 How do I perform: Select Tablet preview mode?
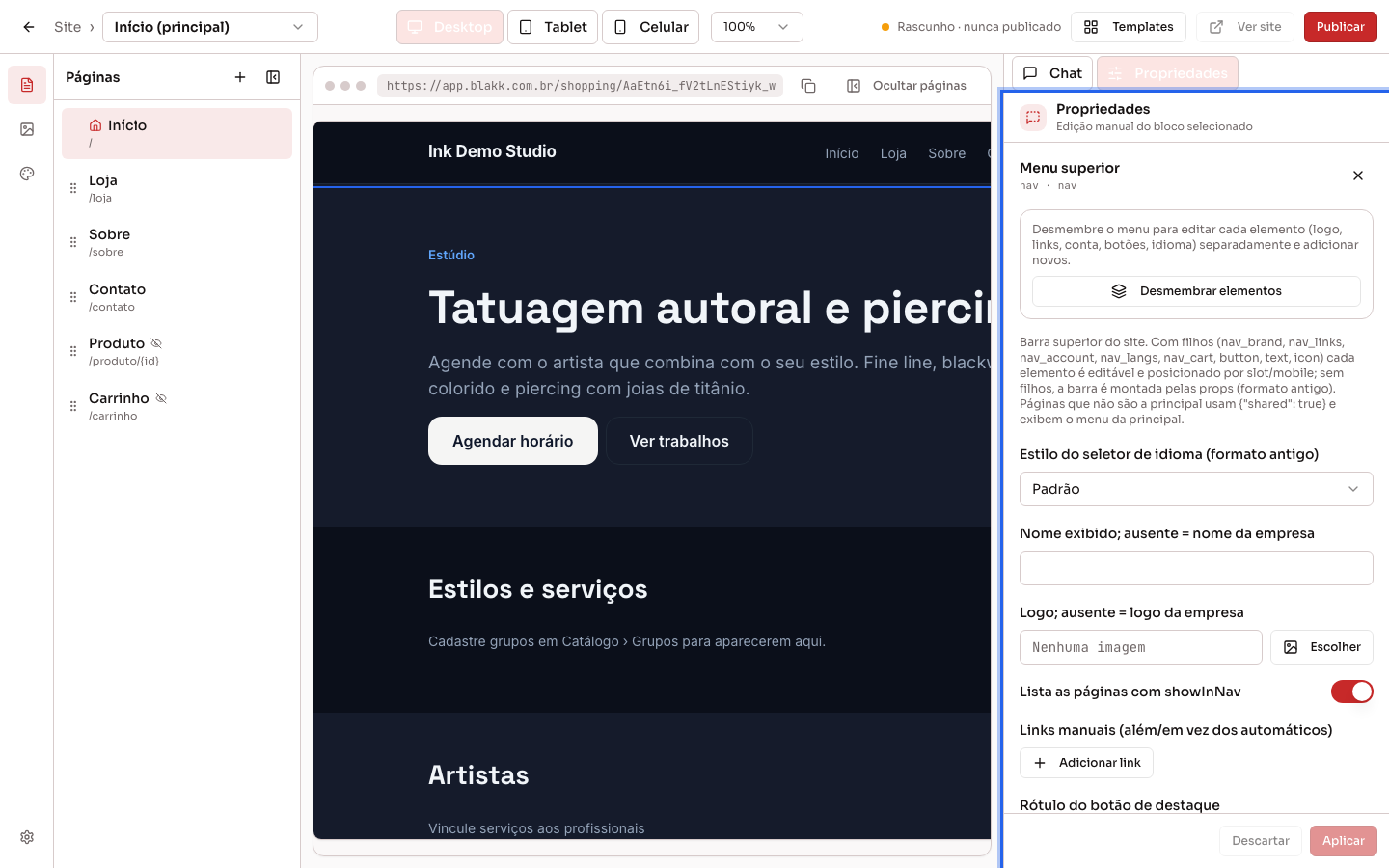(553, 27)
